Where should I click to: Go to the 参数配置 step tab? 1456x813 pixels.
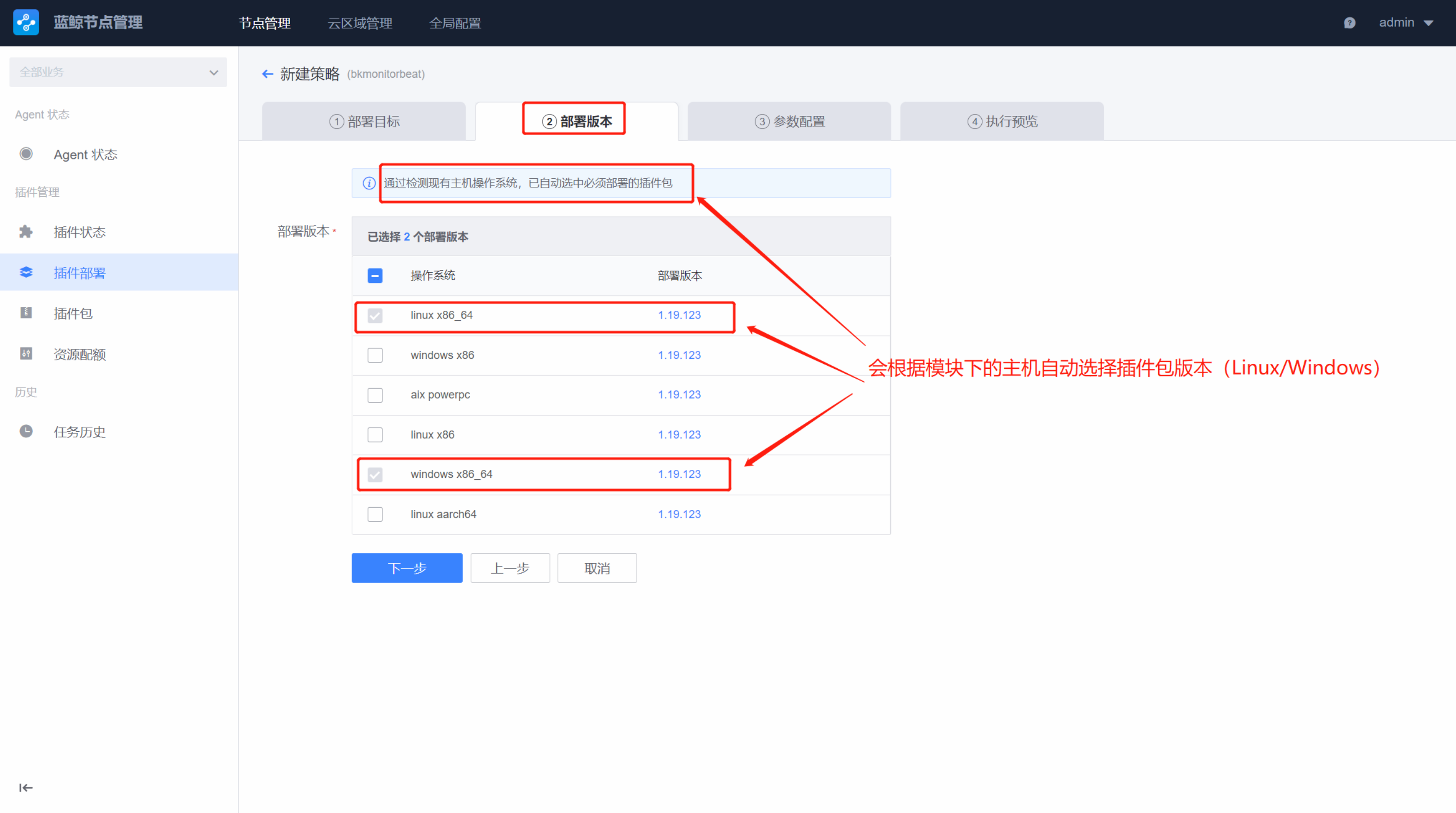point(790,122)
